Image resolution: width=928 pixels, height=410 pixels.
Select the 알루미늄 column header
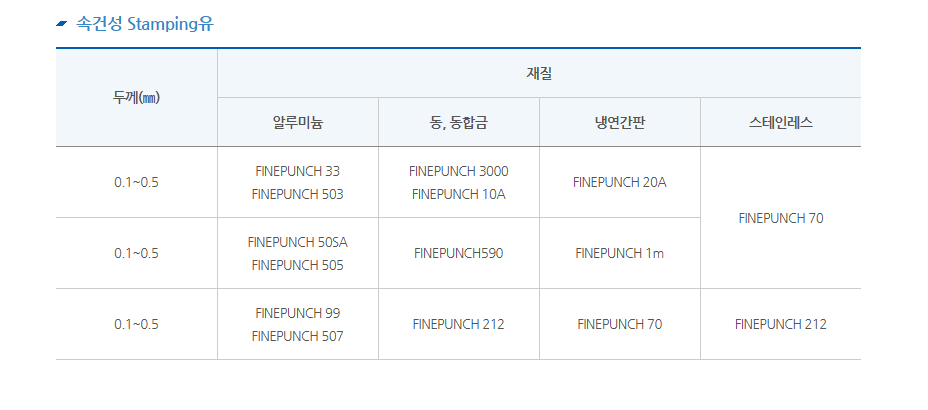click(298, 122)
